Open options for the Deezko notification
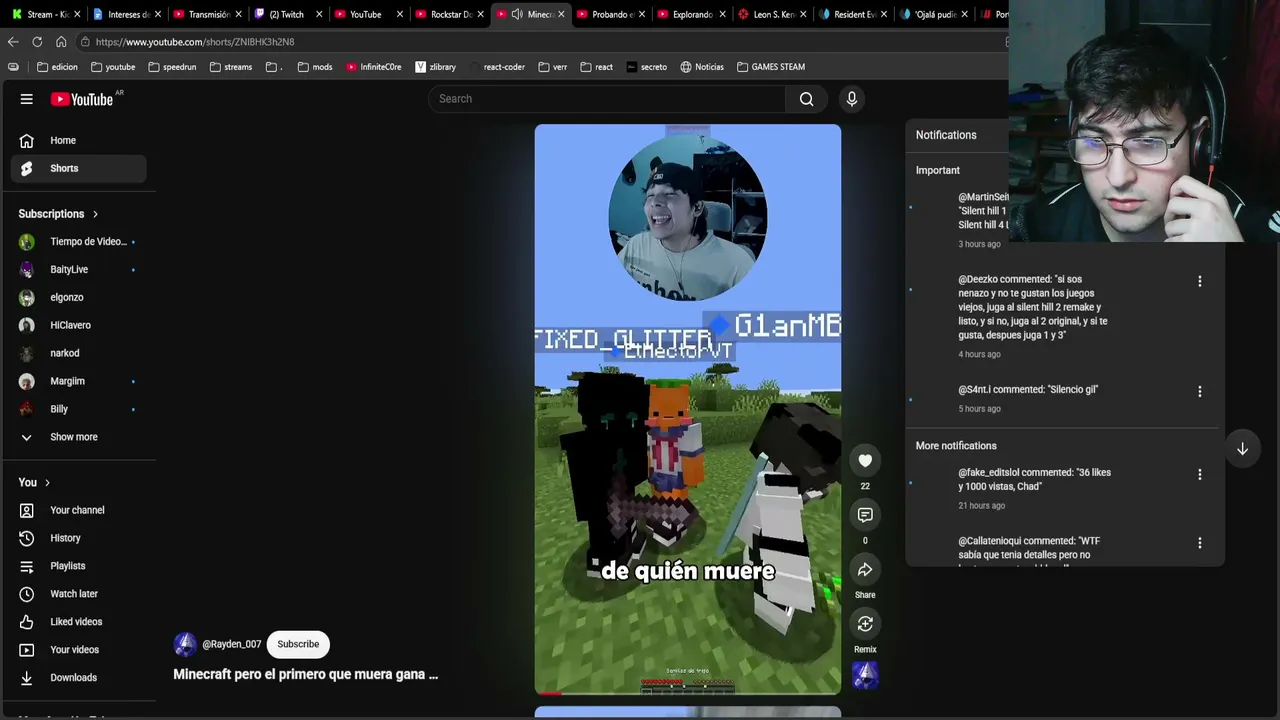 click(x=1200, y=281)
